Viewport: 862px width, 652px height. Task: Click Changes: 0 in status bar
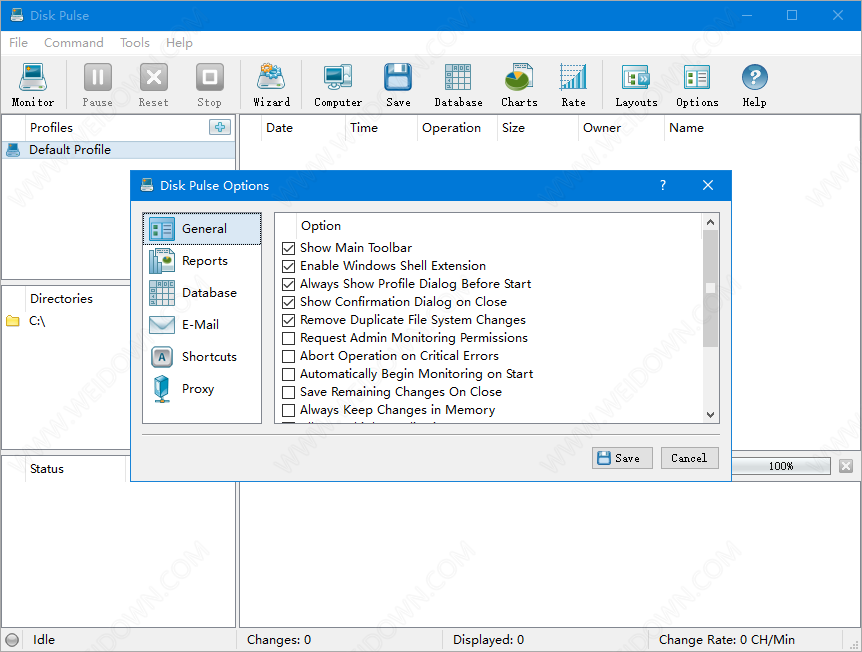point(279,640)
